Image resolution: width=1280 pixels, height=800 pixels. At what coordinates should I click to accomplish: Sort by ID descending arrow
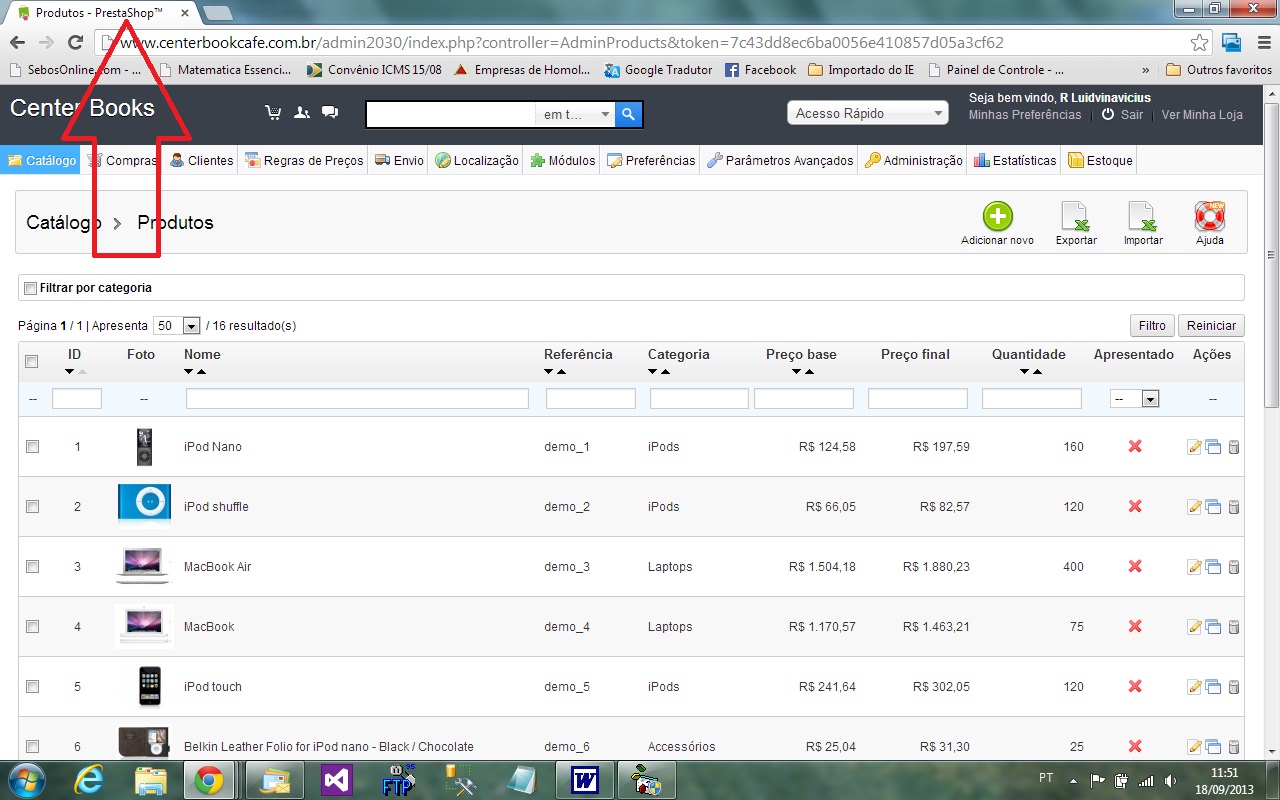69,372
